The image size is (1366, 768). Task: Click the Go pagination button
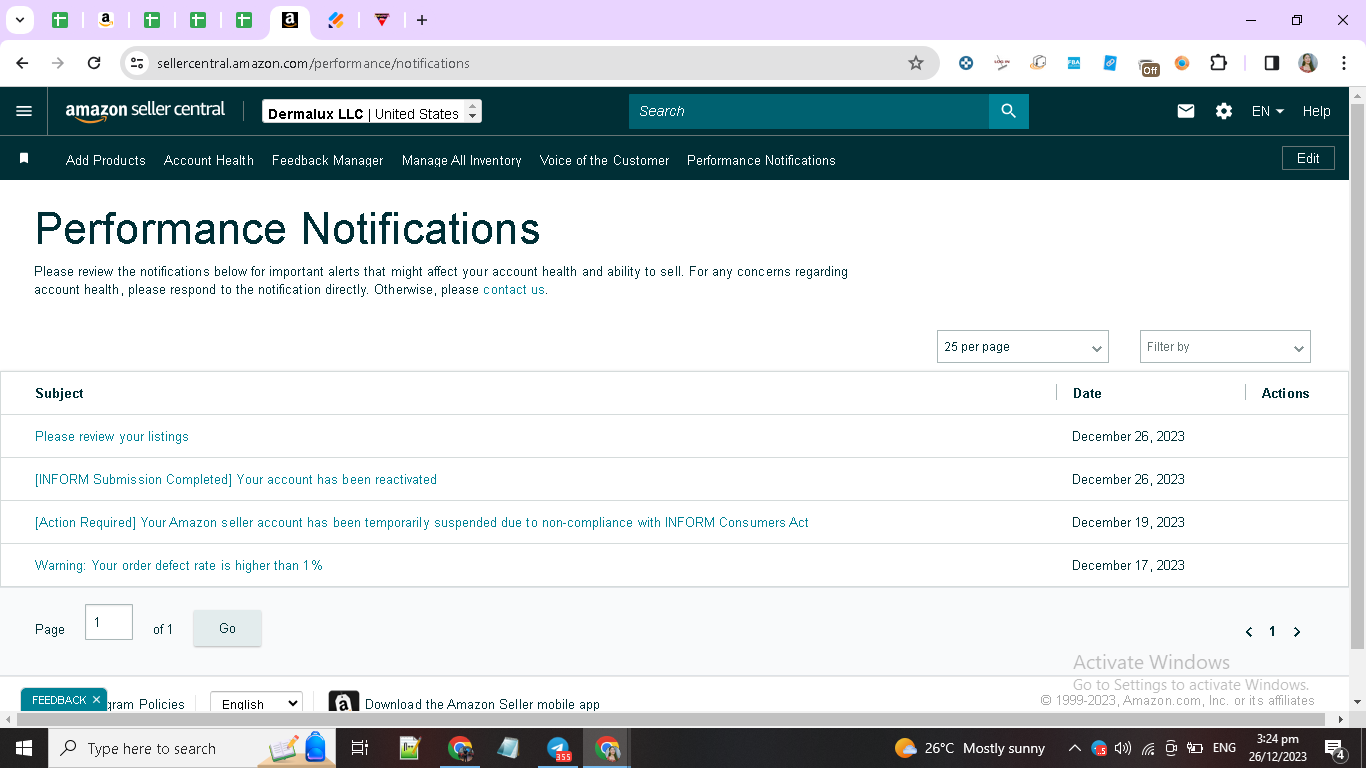tap(227, 628)
